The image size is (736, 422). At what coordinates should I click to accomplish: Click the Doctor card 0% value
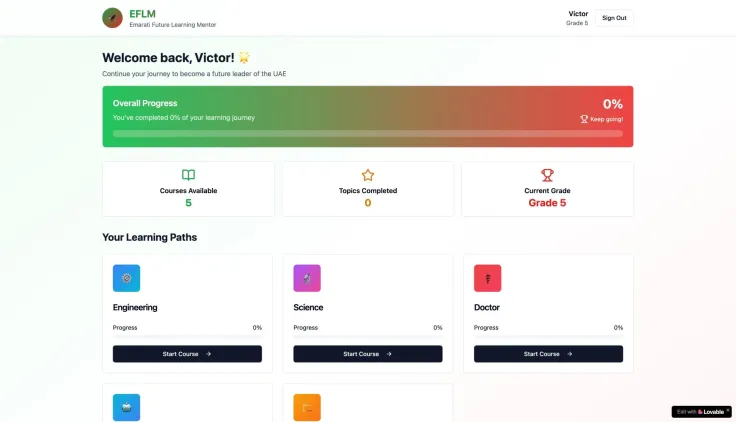coord(618,328)
